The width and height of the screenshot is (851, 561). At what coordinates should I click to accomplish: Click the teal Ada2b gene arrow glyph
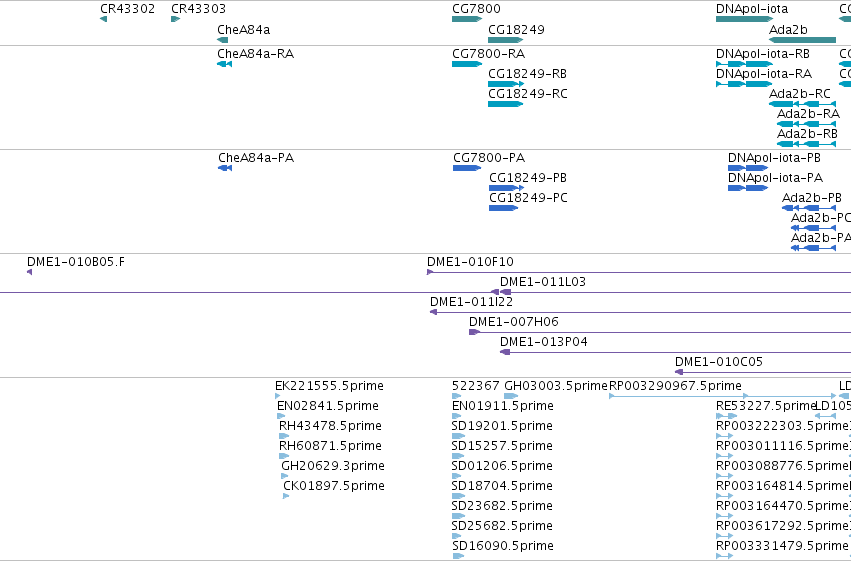(803, 40)
